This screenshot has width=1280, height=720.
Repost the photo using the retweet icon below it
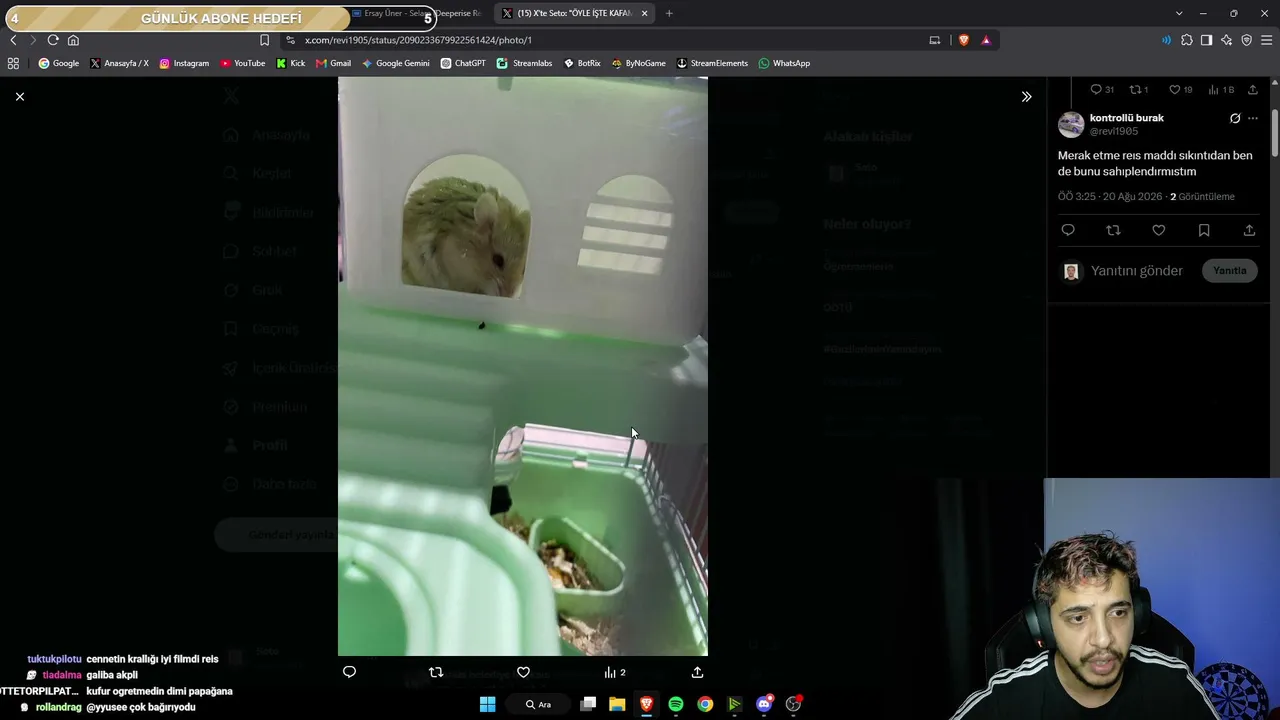[436, 672]
